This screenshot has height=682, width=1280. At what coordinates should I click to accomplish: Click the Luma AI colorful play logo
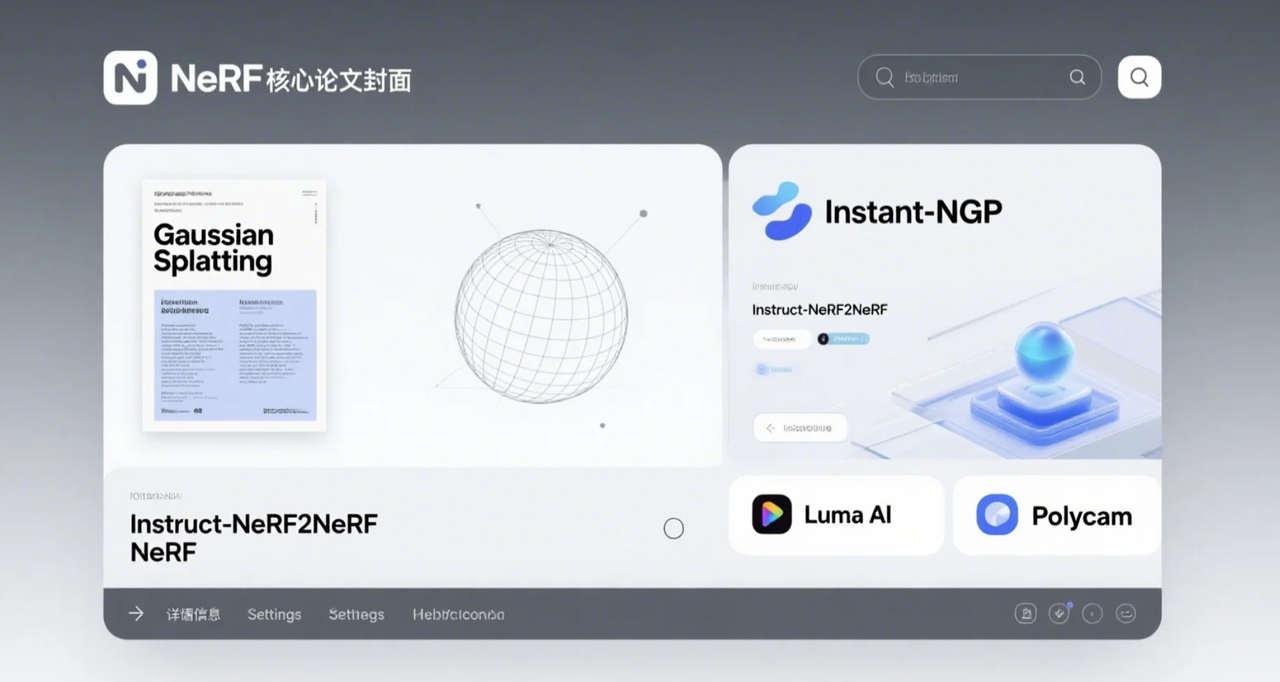click(771, 515)
